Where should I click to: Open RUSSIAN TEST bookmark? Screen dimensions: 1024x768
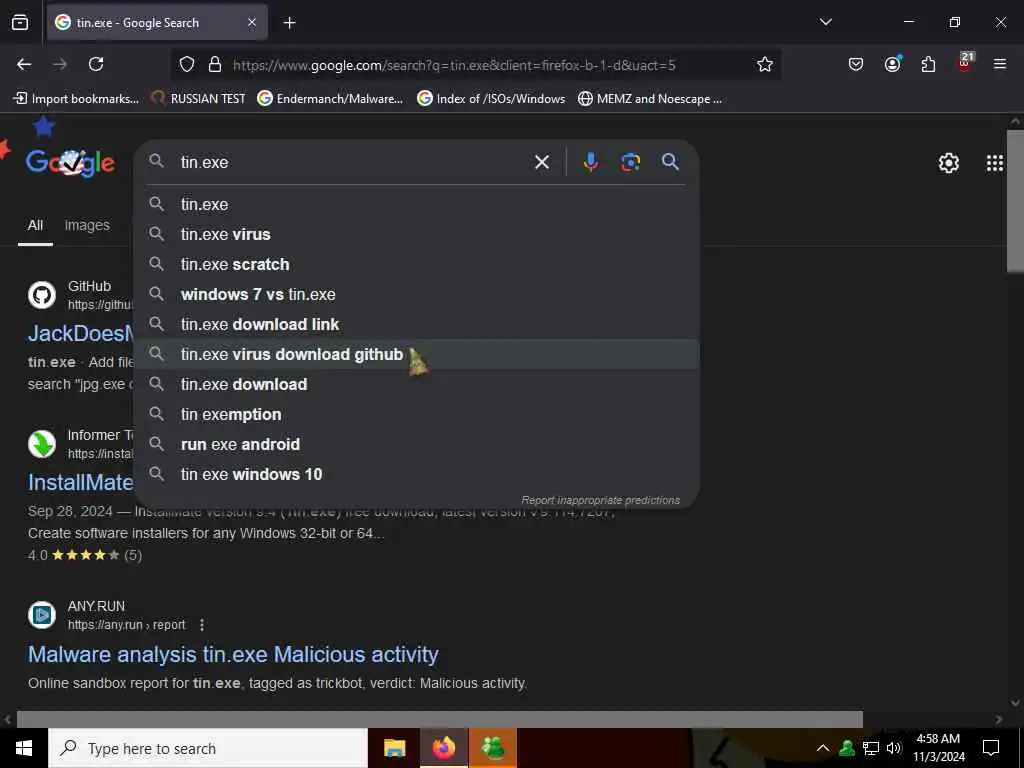point(199,99)
